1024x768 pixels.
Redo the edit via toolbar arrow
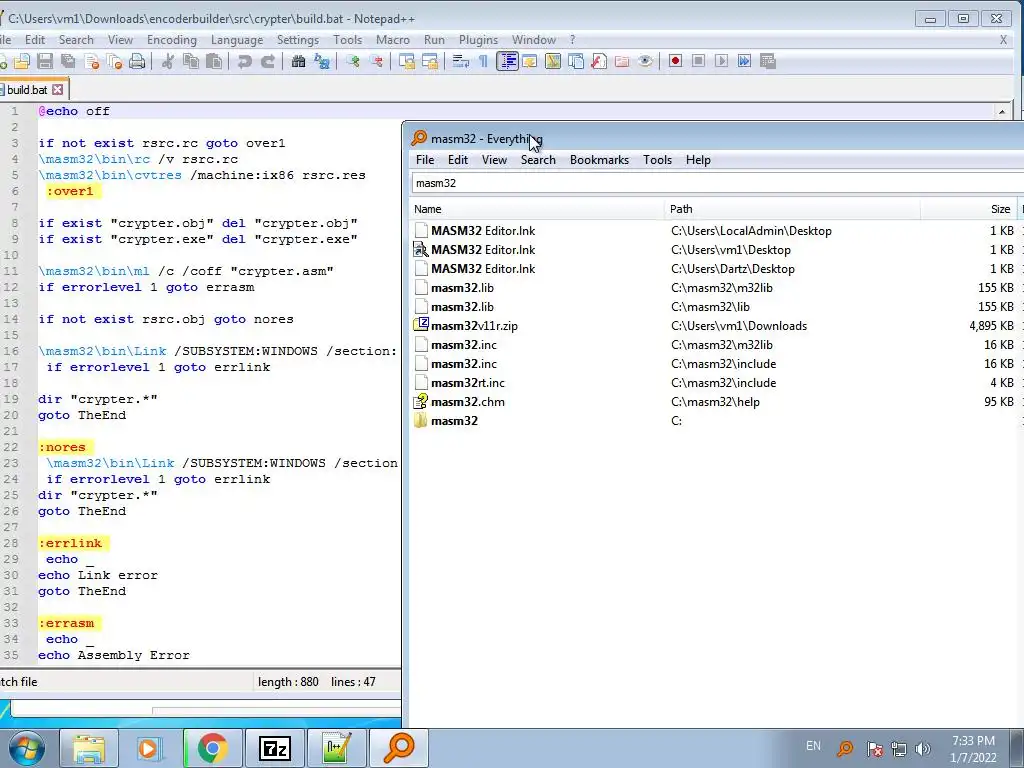point(268,61)
